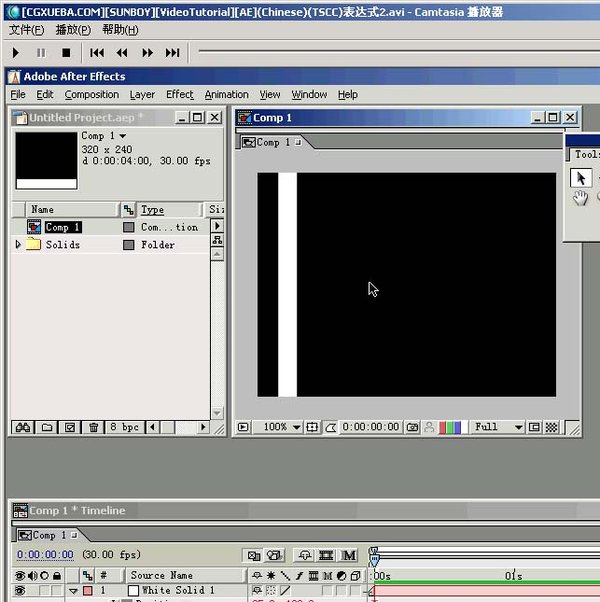Expand the Solids folder
This screenshot has width=600, height=602.
click(18, 244)
